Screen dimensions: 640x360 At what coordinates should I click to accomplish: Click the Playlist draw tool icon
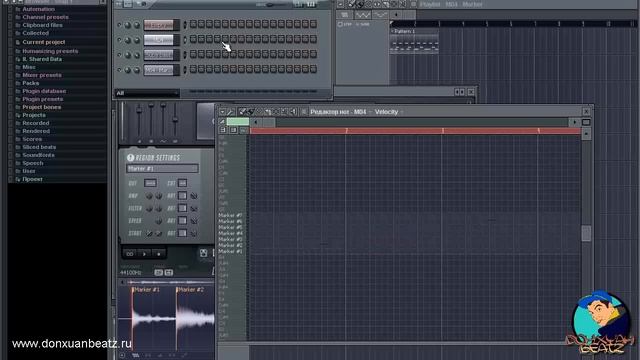click(351, 4)
